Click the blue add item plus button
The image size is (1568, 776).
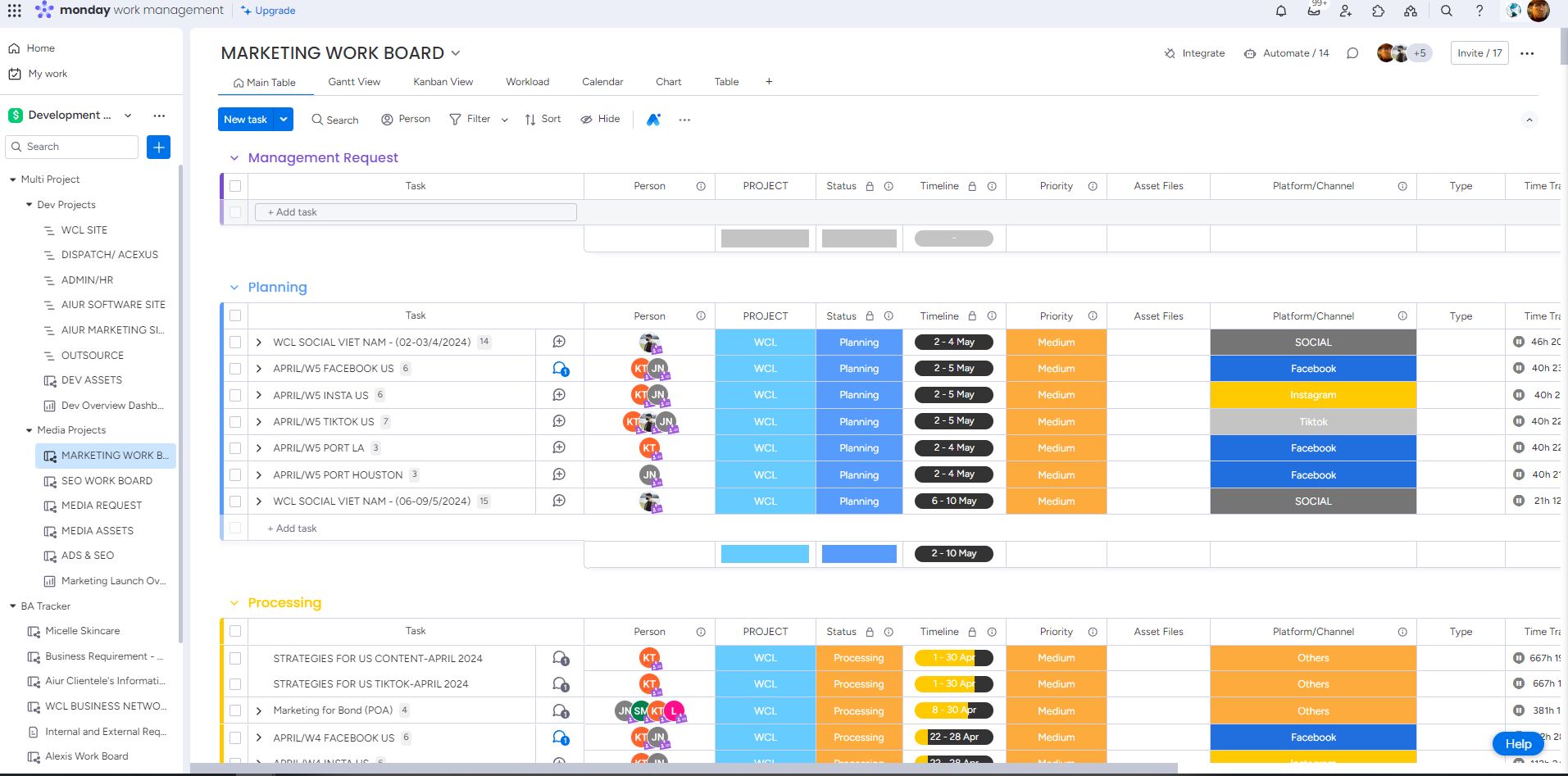[159, 147]
